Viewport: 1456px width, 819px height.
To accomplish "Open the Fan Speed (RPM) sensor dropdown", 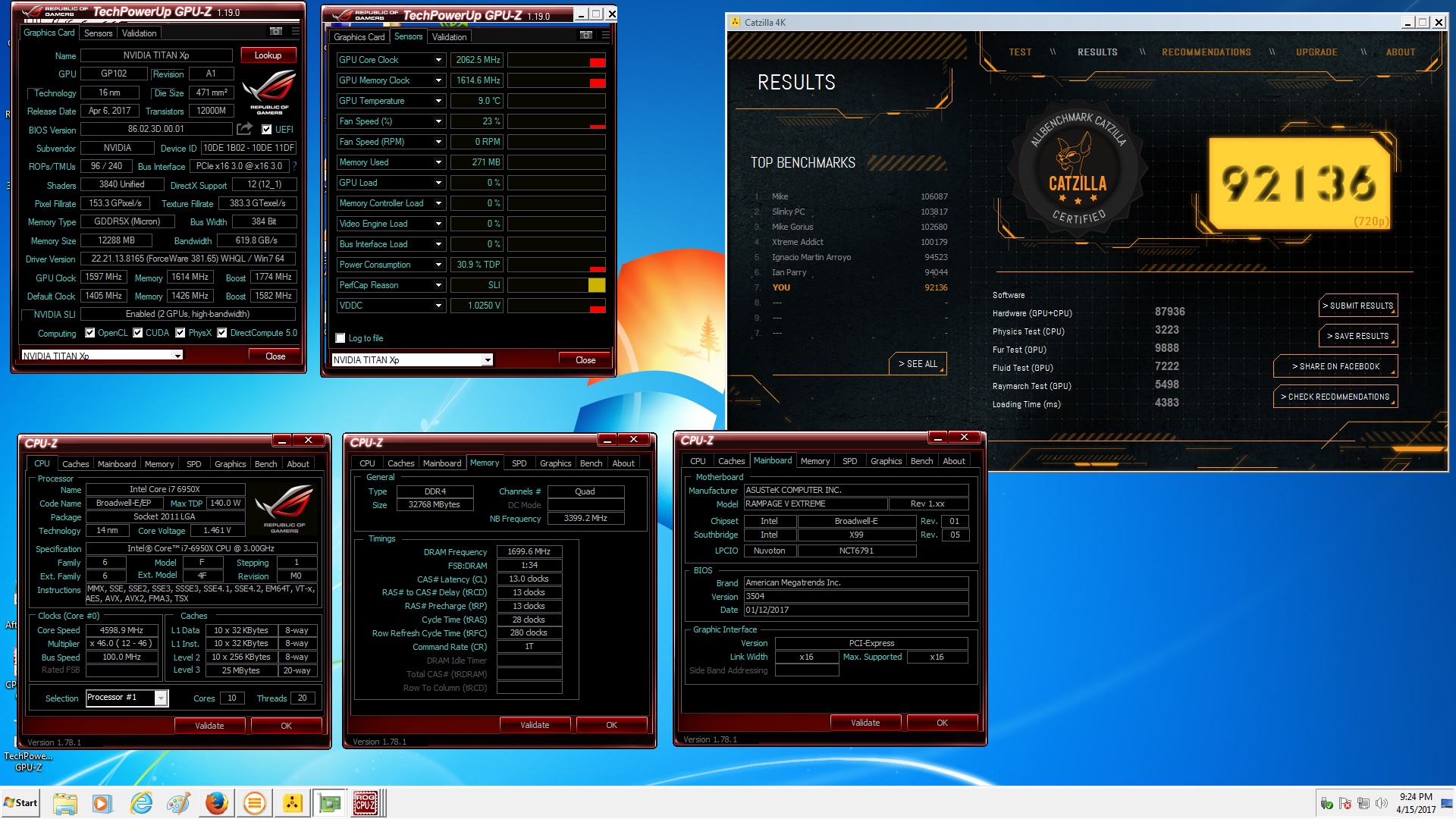I will [438, 142].
